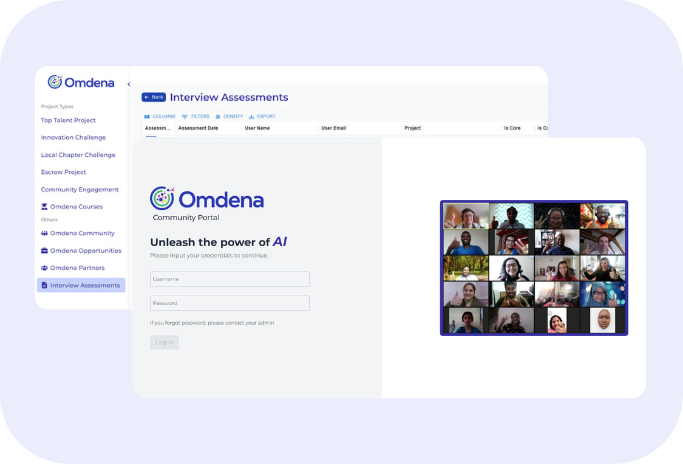The image size is (683, 464).
Task: Open Escrow Project
Action: pyautogui.click(x=63, y=172)
